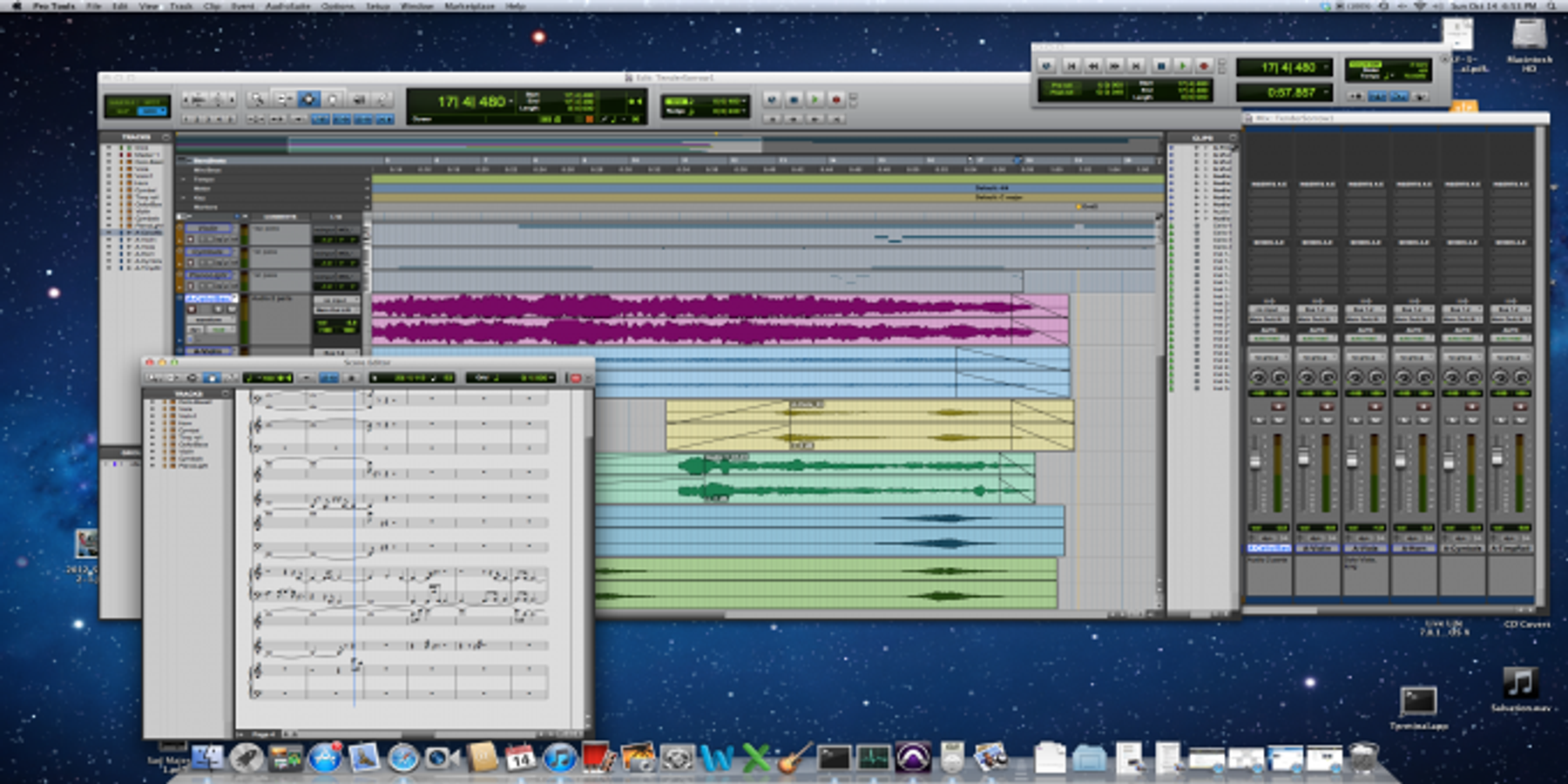This screenshot has width=1568, height=784.
Task: Select the Zoomer tool in the Edit window
Action: click(x=257, y=98)
